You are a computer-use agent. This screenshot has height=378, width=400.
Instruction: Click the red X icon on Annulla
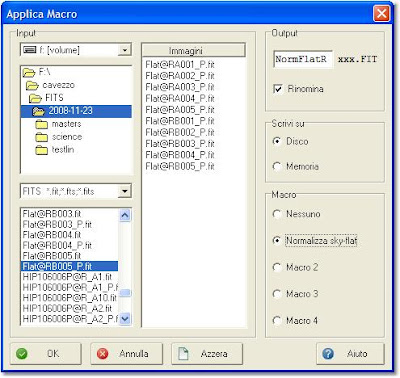(x=102, y=354)
